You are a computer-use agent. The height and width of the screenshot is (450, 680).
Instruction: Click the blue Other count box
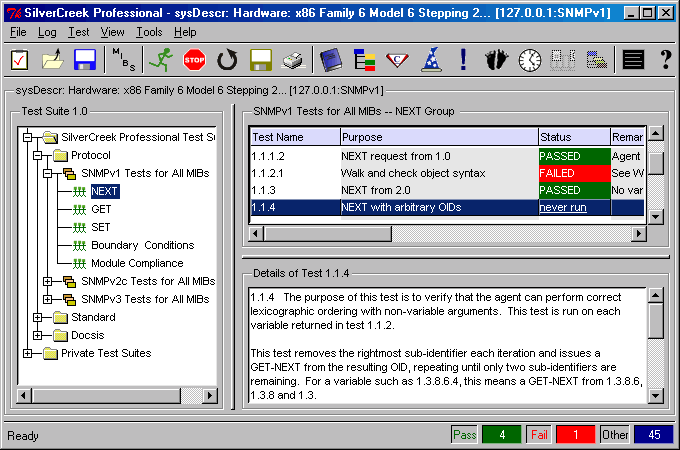pos(654,435)
